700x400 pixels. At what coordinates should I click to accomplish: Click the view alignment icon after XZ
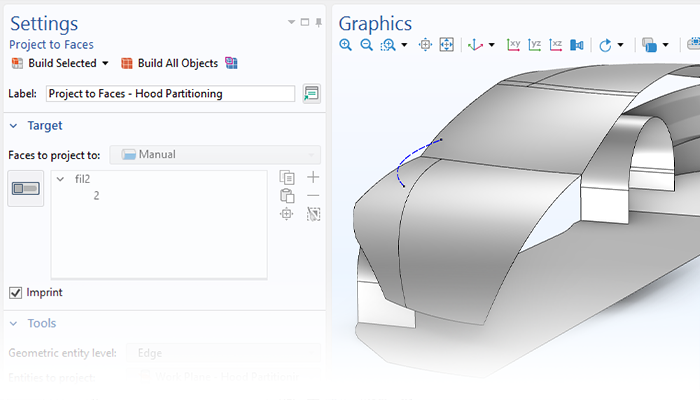click(x=577, y=45)
